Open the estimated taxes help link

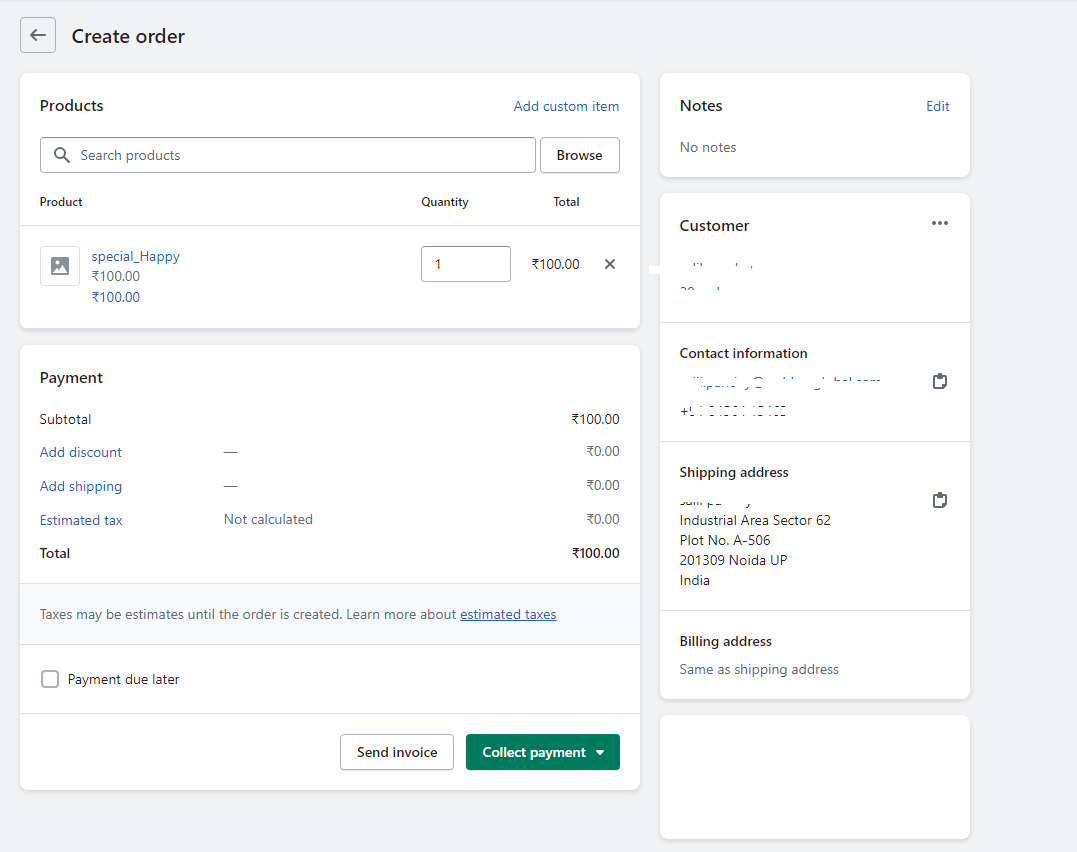click(x=508, y=614)
